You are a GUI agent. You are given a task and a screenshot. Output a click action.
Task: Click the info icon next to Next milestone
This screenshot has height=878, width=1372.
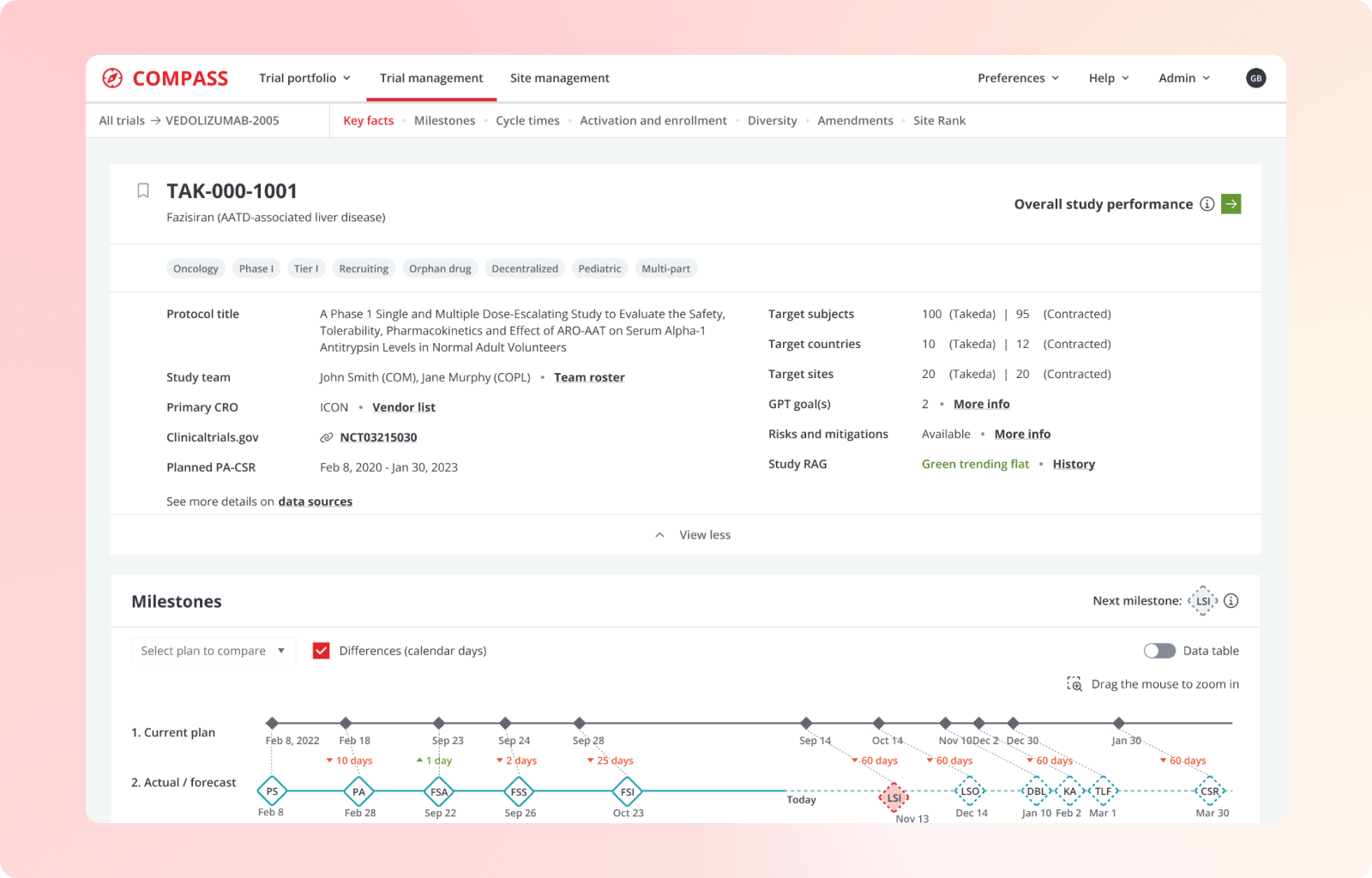coord(1231,601)
